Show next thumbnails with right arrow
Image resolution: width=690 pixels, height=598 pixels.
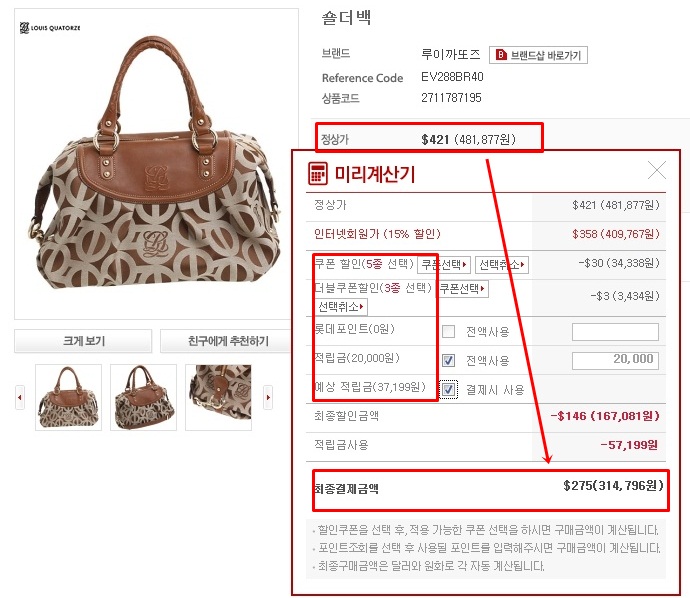click(268, 397)
